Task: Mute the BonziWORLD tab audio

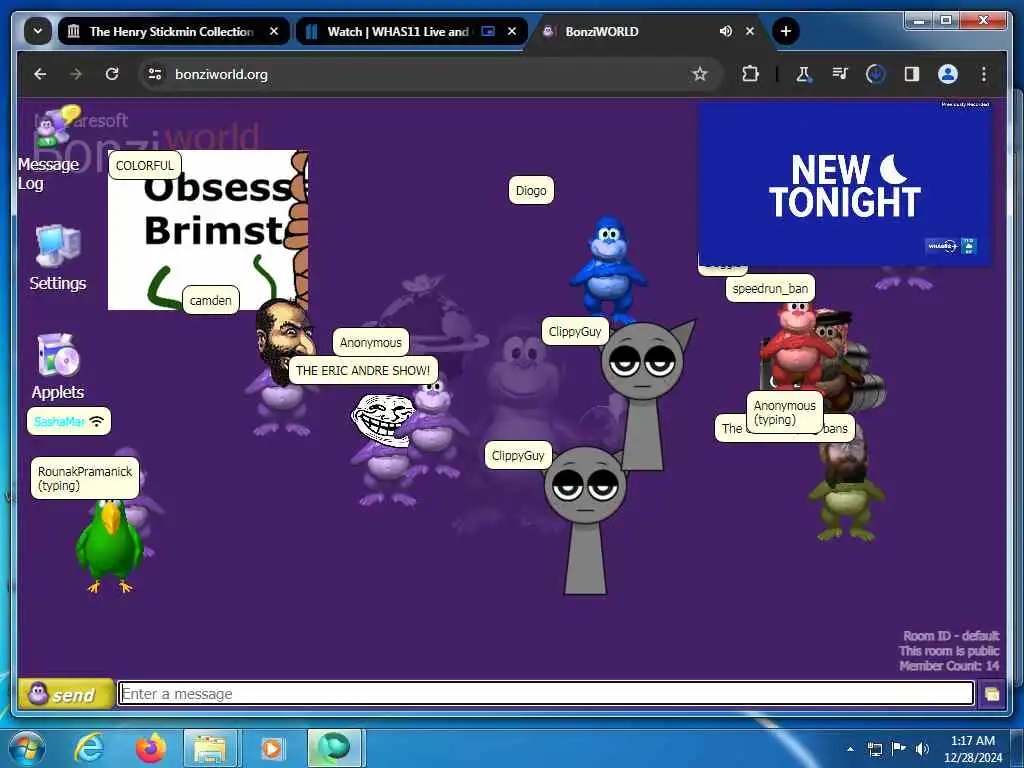Action: [x=726, y=31]
